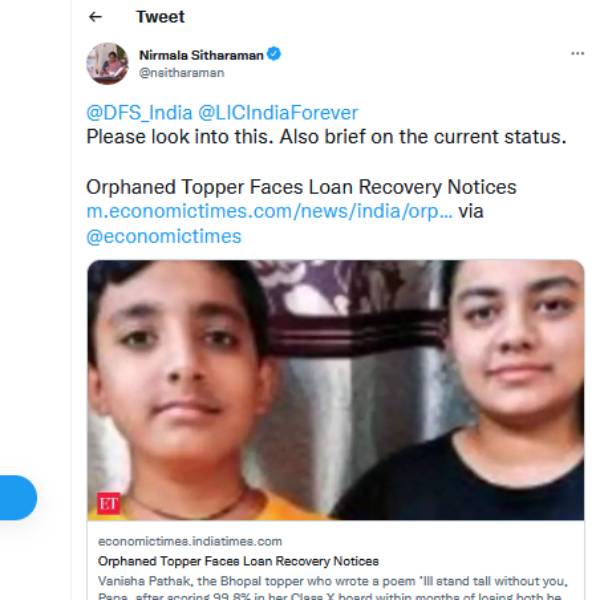The image size is (600, 600).
Task: Click the blue Tweet button at left
Action: pyautogui.click(x=18, y=497)
